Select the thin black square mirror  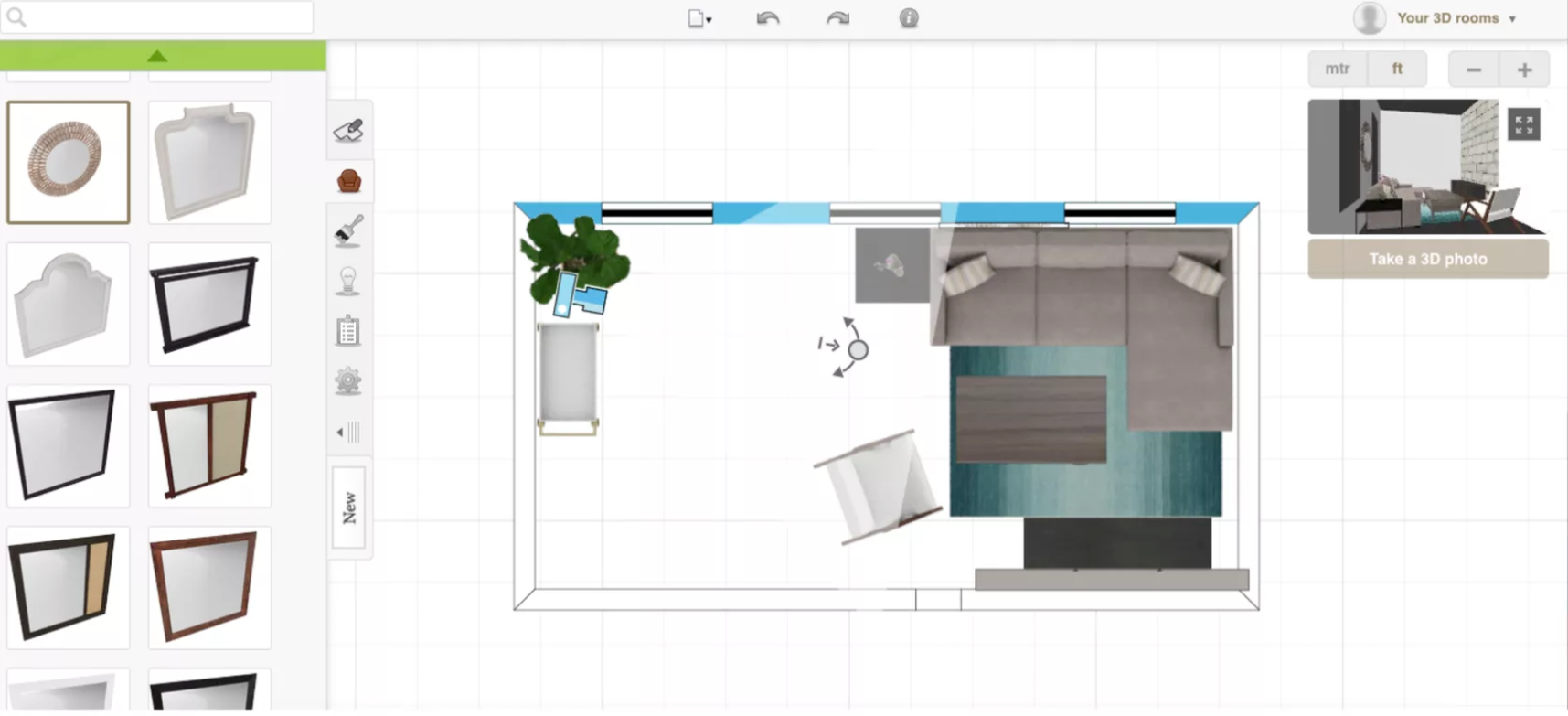[69, 445]
